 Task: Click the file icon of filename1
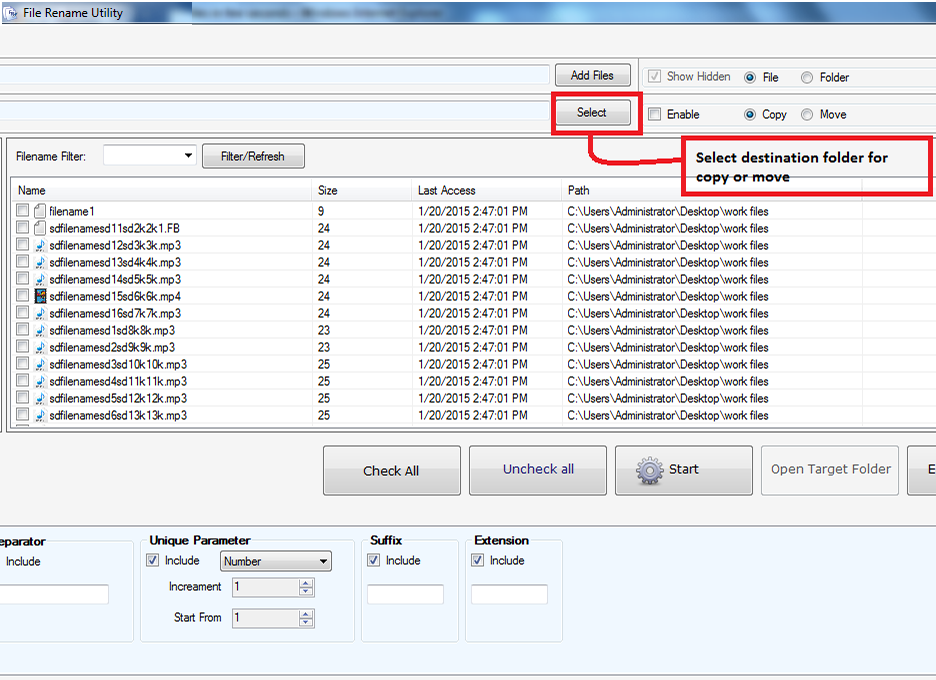coord(40,211)
